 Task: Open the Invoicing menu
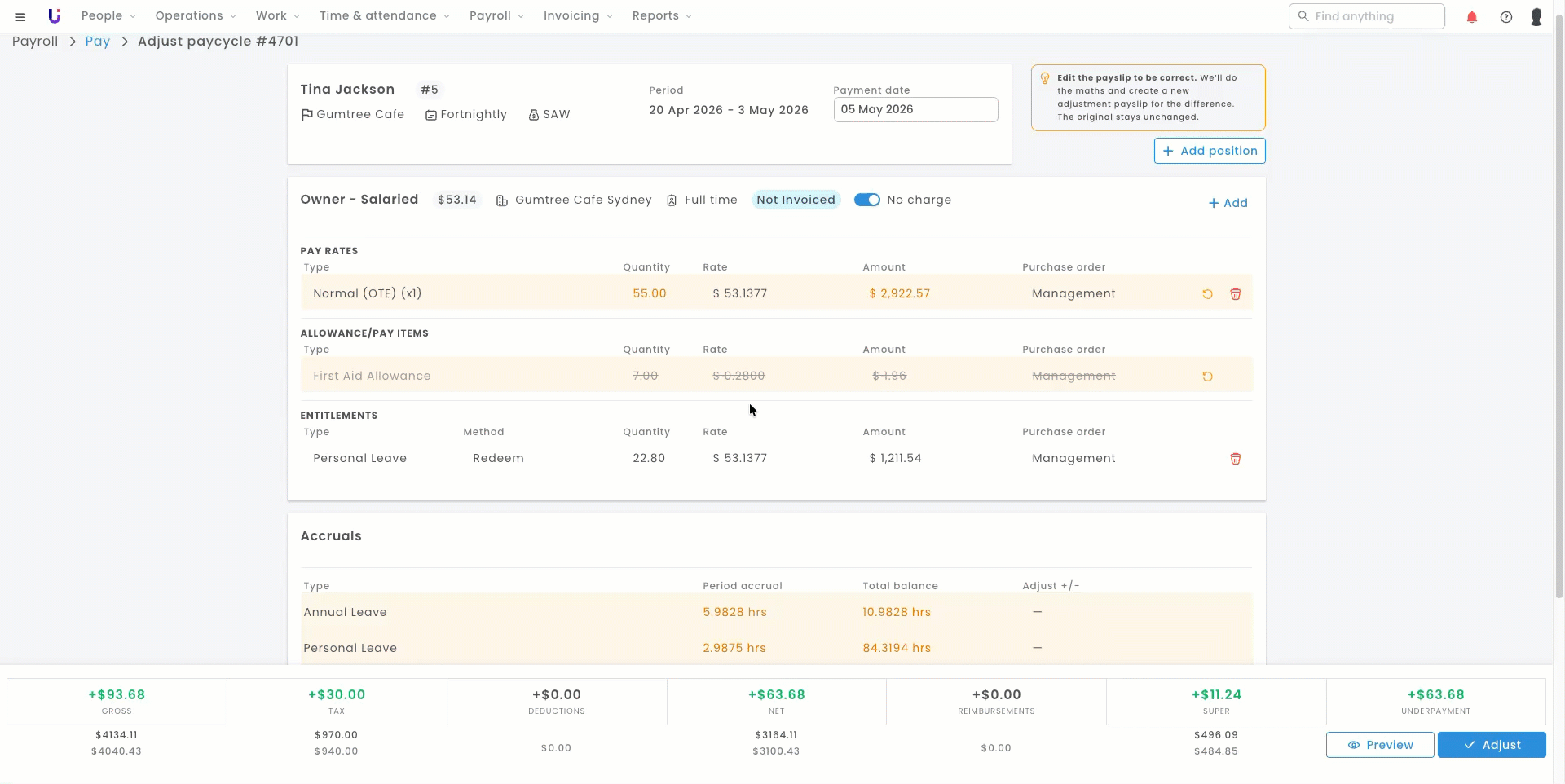(578, 15)
